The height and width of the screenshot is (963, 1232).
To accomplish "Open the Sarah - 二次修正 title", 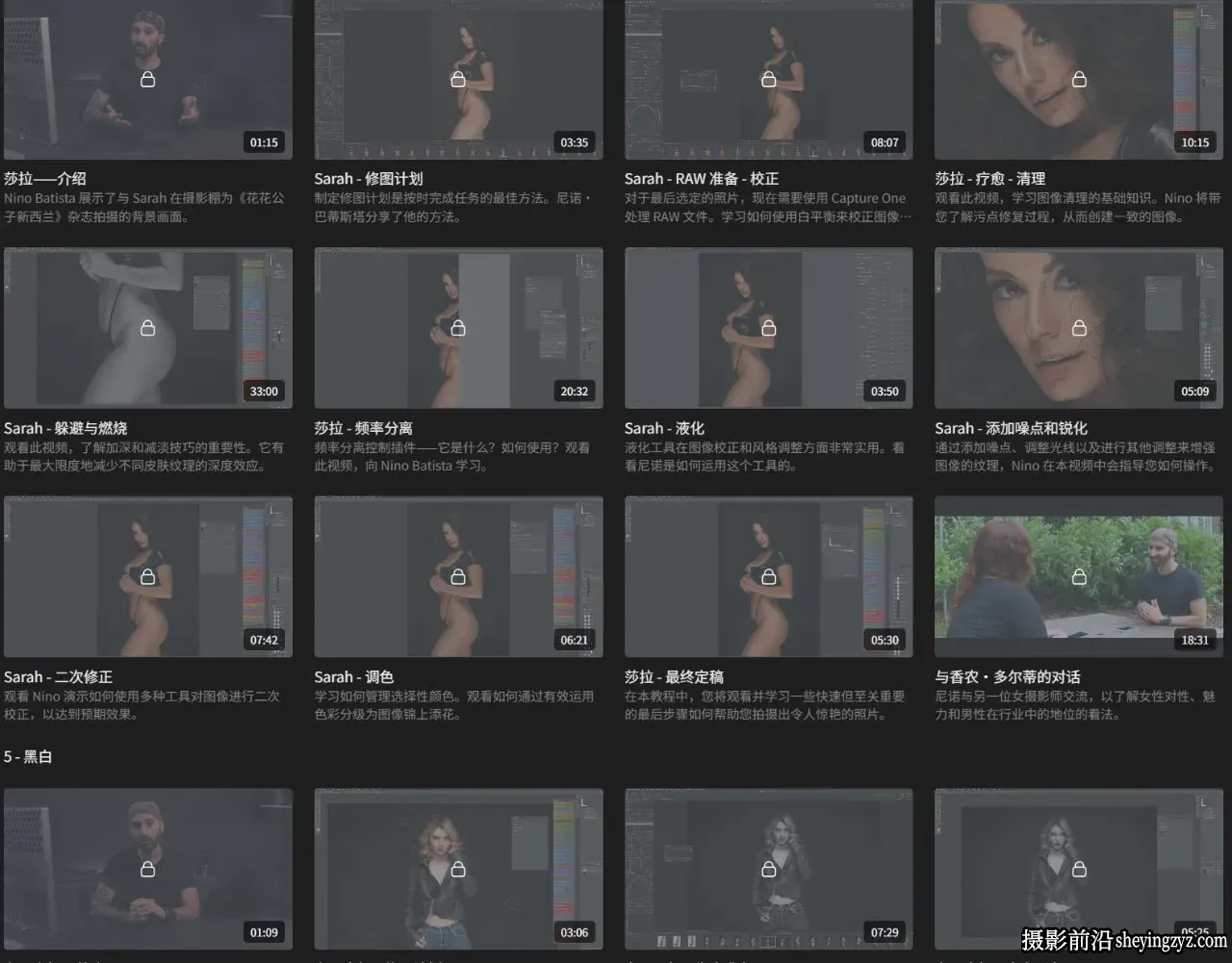I will coord(59,677).
